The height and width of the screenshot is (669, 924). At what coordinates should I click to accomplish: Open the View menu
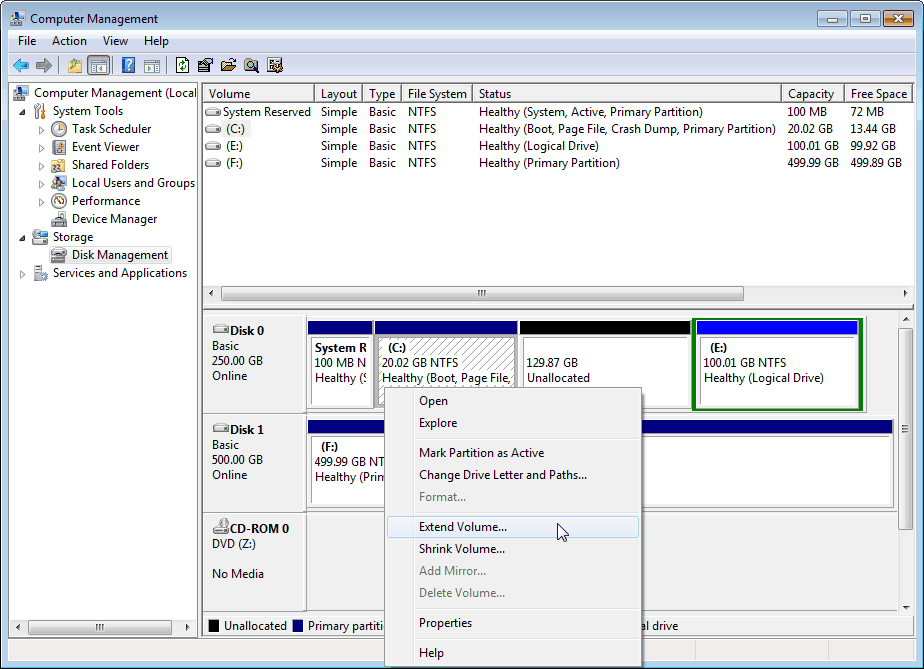coord(115,41)
